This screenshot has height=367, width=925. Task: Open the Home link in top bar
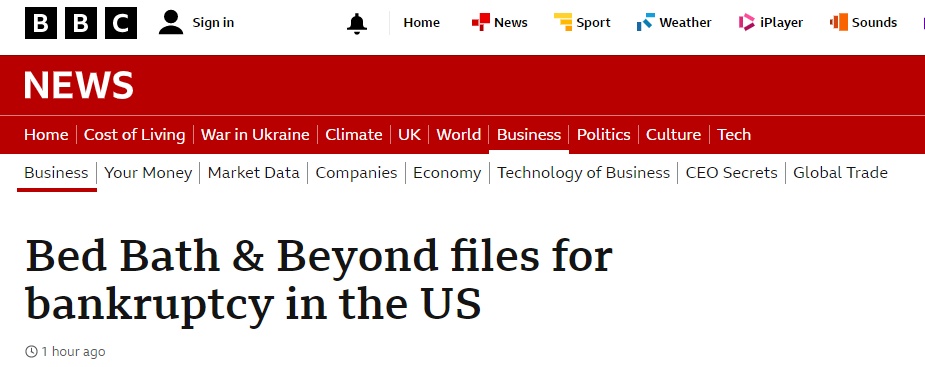coord(421,22)
